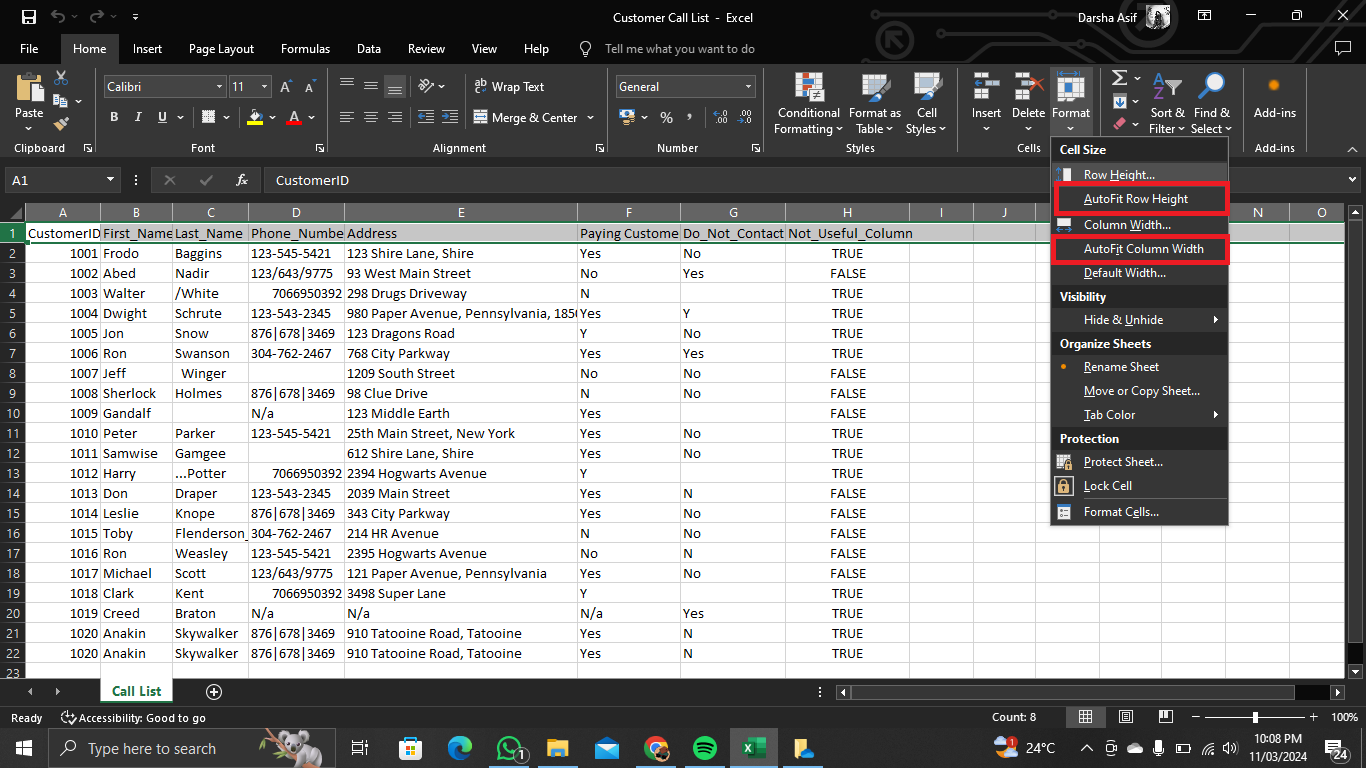Toggle Bold text formatting
The height and width of the screenshot is (768, 1366).
click(114, 117)
